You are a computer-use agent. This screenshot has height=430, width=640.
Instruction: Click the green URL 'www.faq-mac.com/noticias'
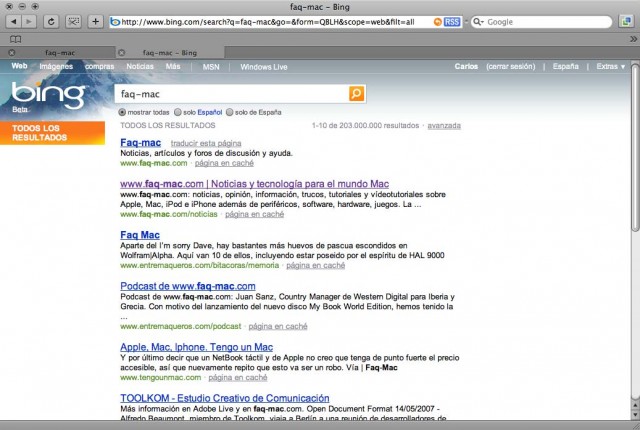[169, 214]
